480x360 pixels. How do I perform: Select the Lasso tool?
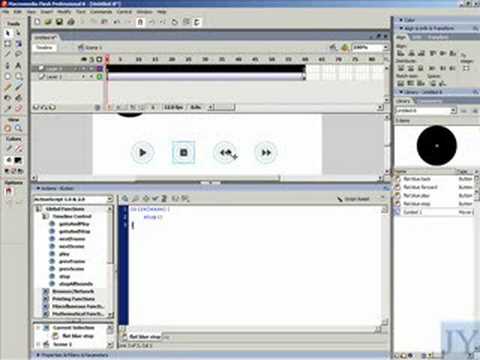click(18, 54)
